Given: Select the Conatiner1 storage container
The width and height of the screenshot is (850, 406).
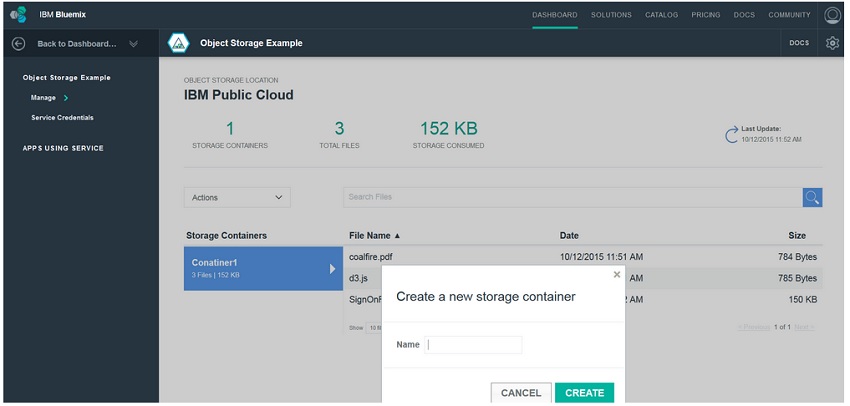Looking at the screenshot, I should pos(263,268).
